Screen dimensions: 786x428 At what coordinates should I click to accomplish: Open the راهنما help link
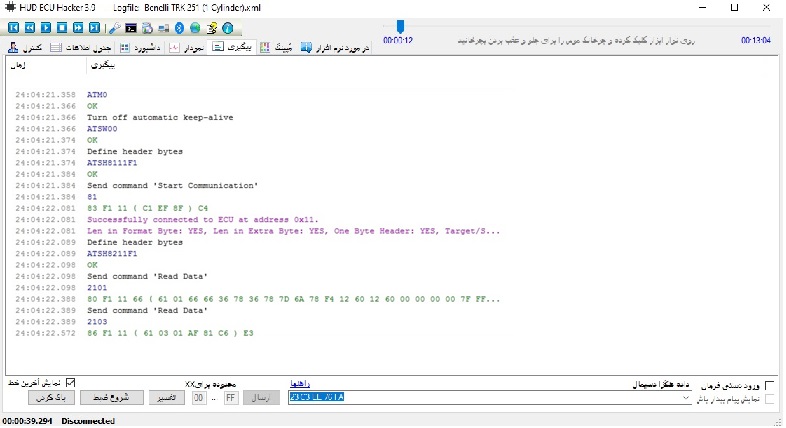pyautogui.click(x=300, y=384)
